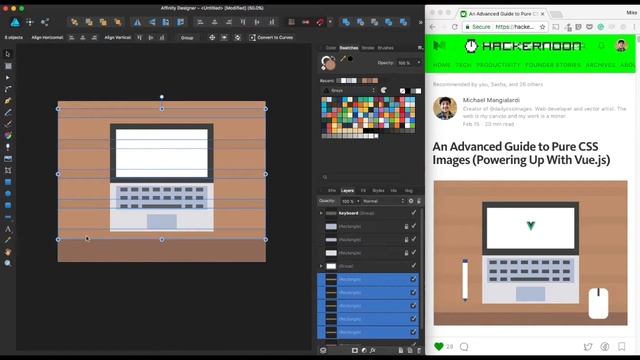This screenshot has width=640, height=360.
Task: Open the layer blend mode Normal dropdown
Action: (383, 201)
